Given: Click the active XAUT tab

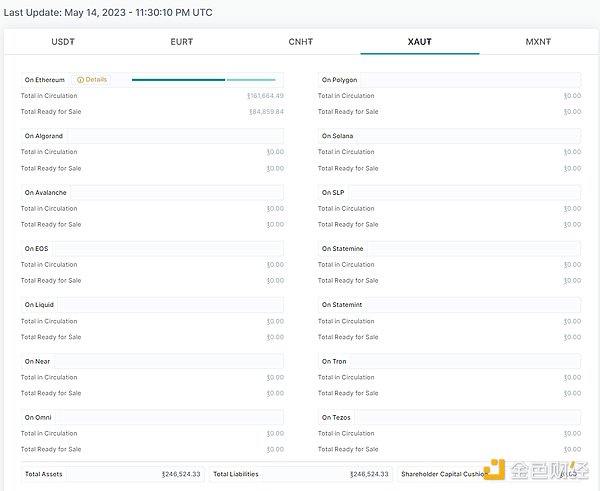Looking at the screenshot, I should [x=419, y=42].
